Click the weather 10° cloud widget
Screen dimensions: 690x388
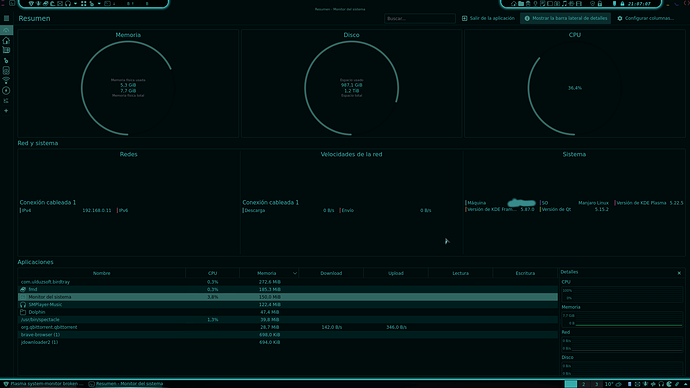(x=613, y=384)
